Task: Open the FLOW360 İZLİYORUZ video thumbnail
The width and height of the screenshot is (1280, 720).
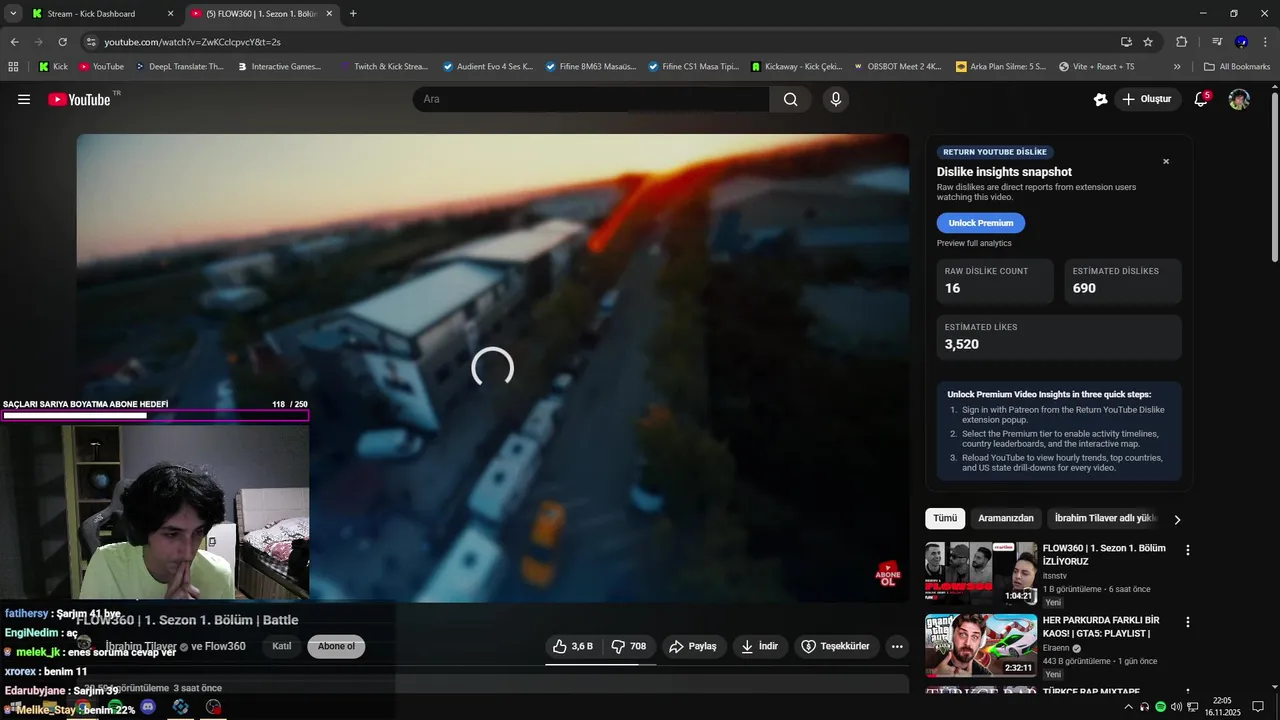Action: pyautogui.click(x=981, y=572)
